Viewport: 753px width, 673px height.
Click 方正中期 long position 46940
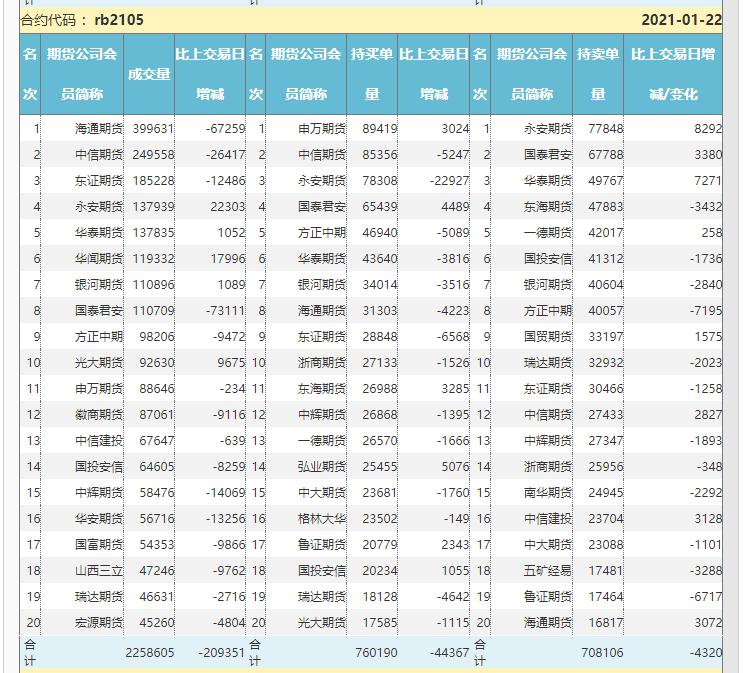[379, 232]
